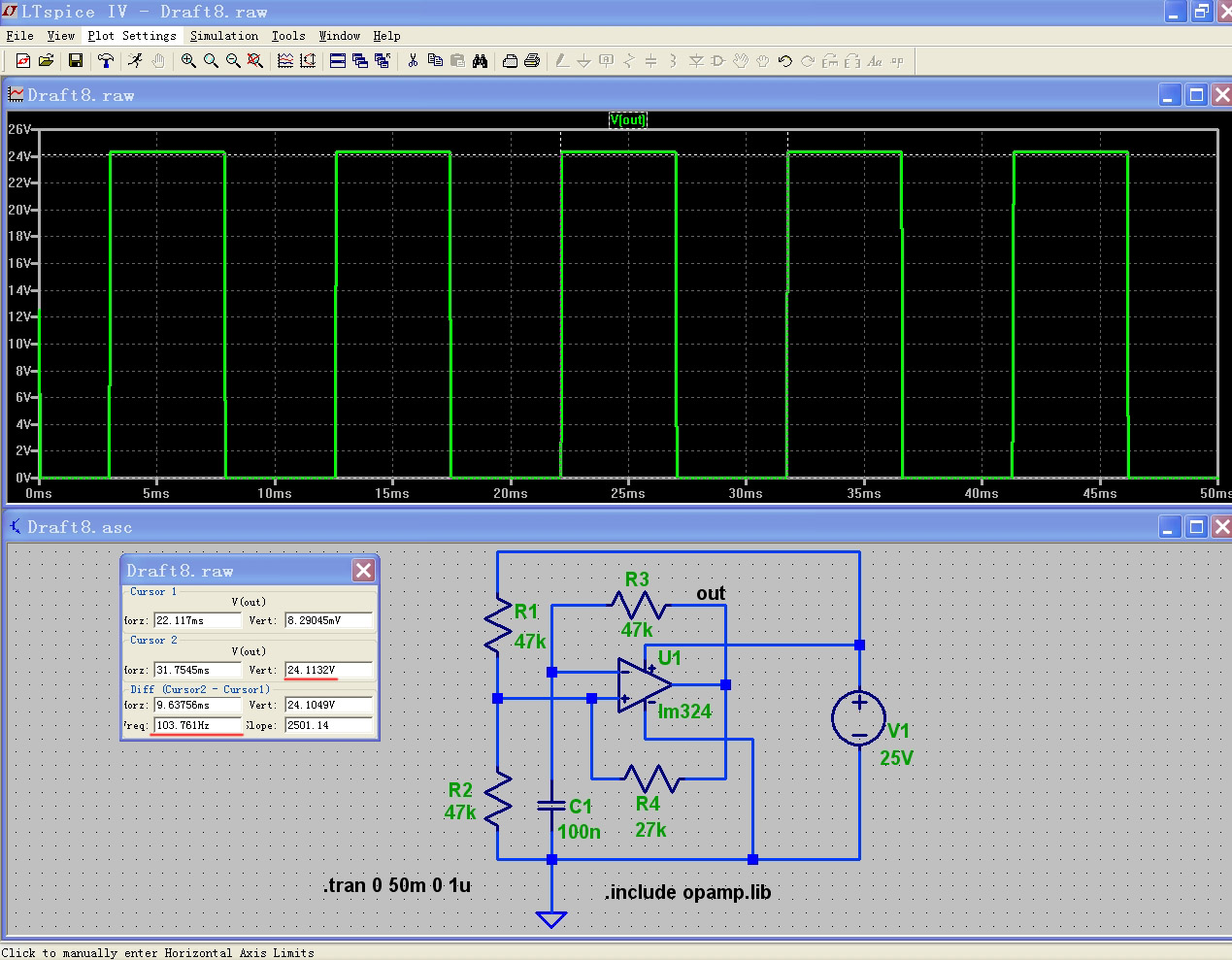Click the Cut scissors icon
This screenshot has width=1232, height=960.
413,61
